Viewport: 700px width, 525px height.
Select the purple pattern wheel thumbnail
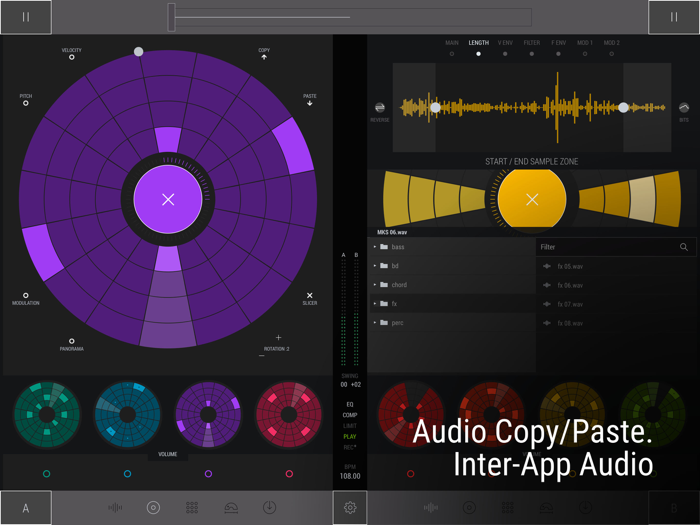point(208,414)
